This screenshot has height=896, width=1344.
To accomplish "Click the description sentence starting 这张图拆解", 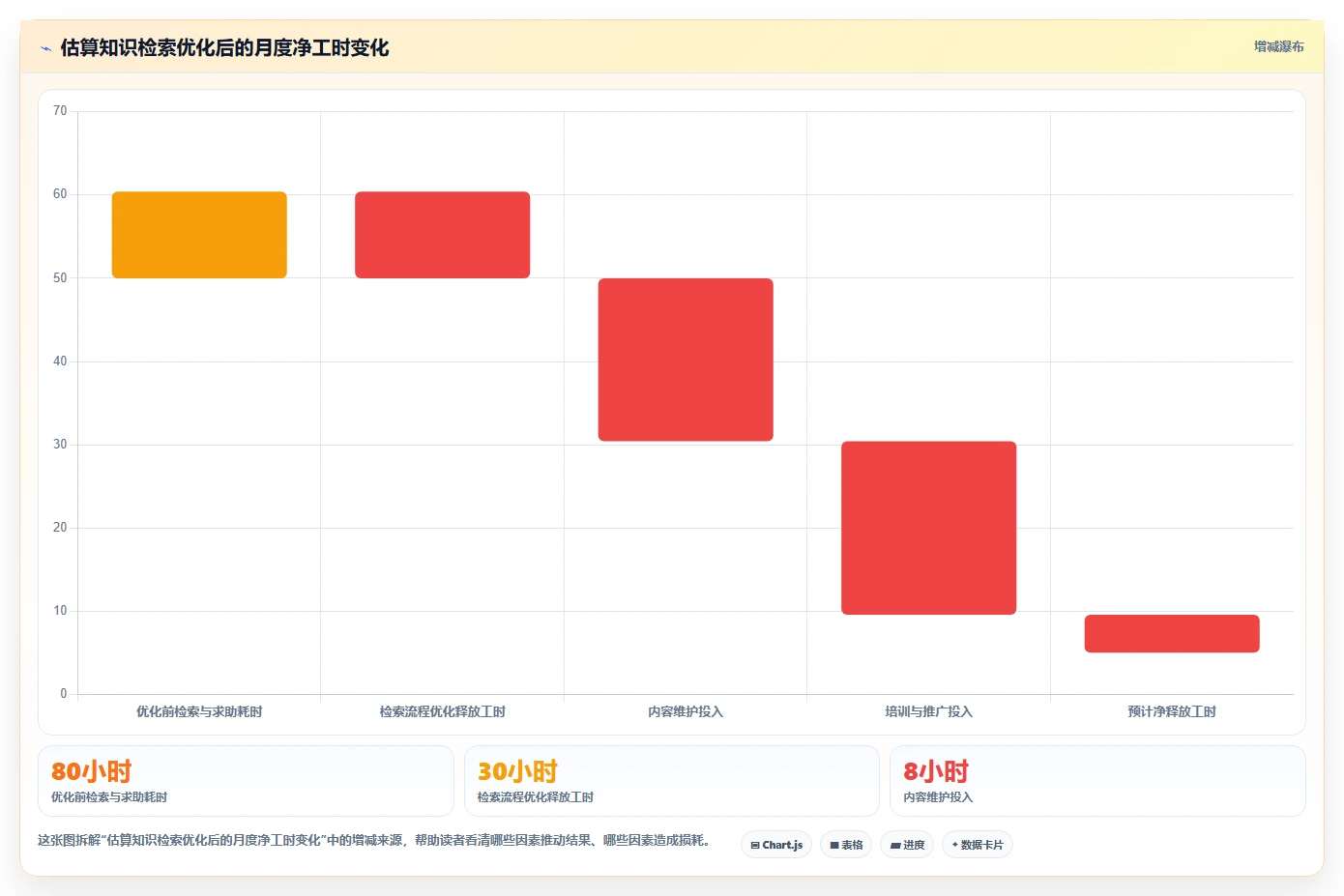I will coord(374,840).
